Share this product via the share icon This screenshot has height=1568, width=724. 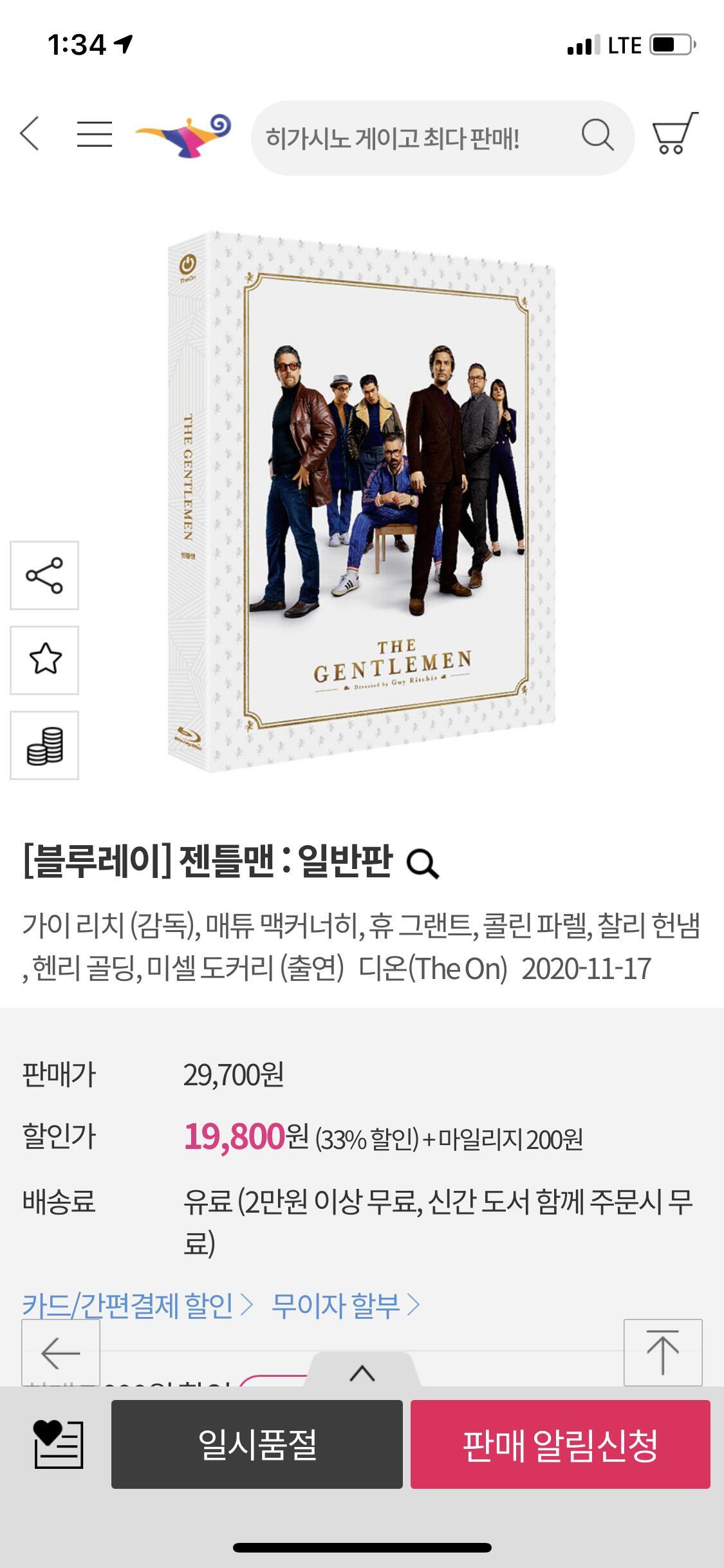tap(44, 575)
